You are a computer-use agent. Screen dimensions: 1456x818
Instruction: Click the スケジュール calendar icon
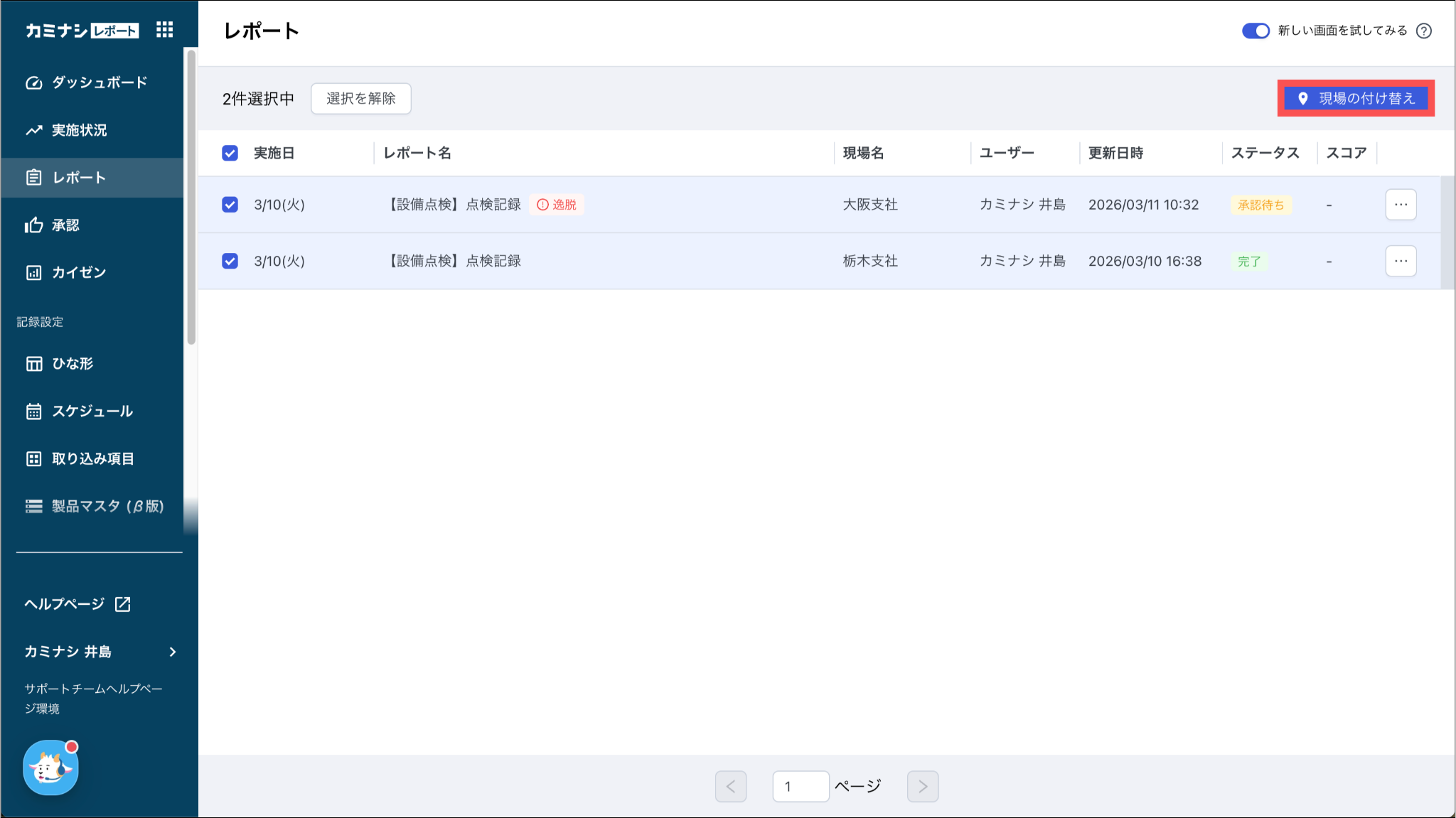pos(33,411)
